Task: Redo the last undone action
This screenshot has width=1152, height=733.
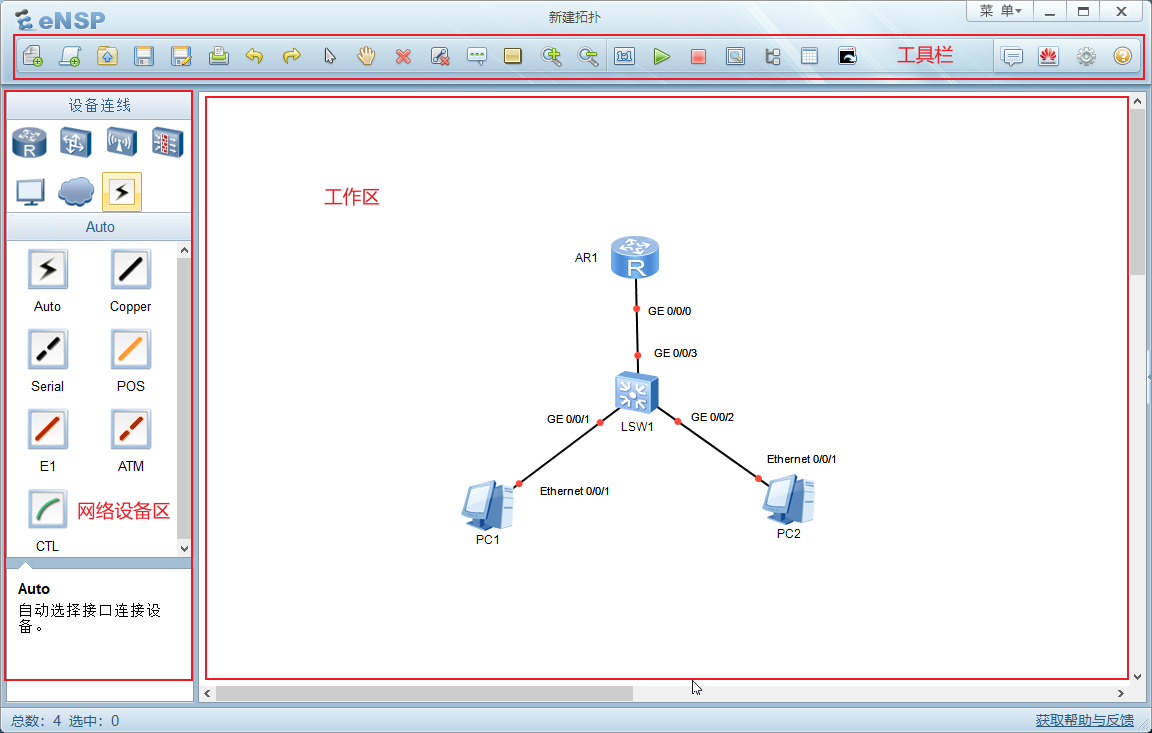Action: click(x=292, y=56)
